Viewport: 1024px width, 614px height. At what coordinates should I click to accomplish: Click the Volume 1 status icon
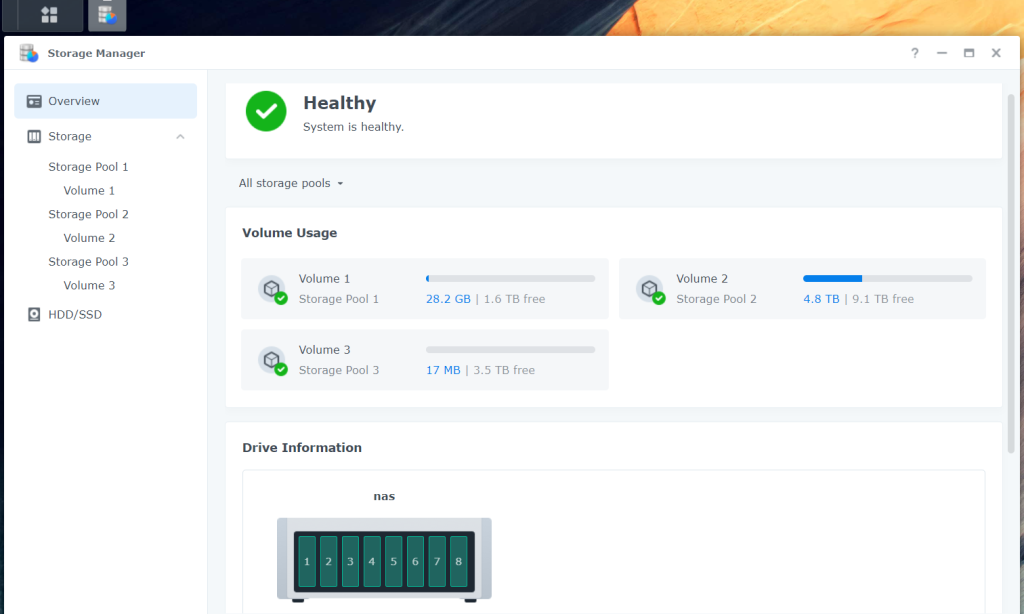[x=272, y=289]
